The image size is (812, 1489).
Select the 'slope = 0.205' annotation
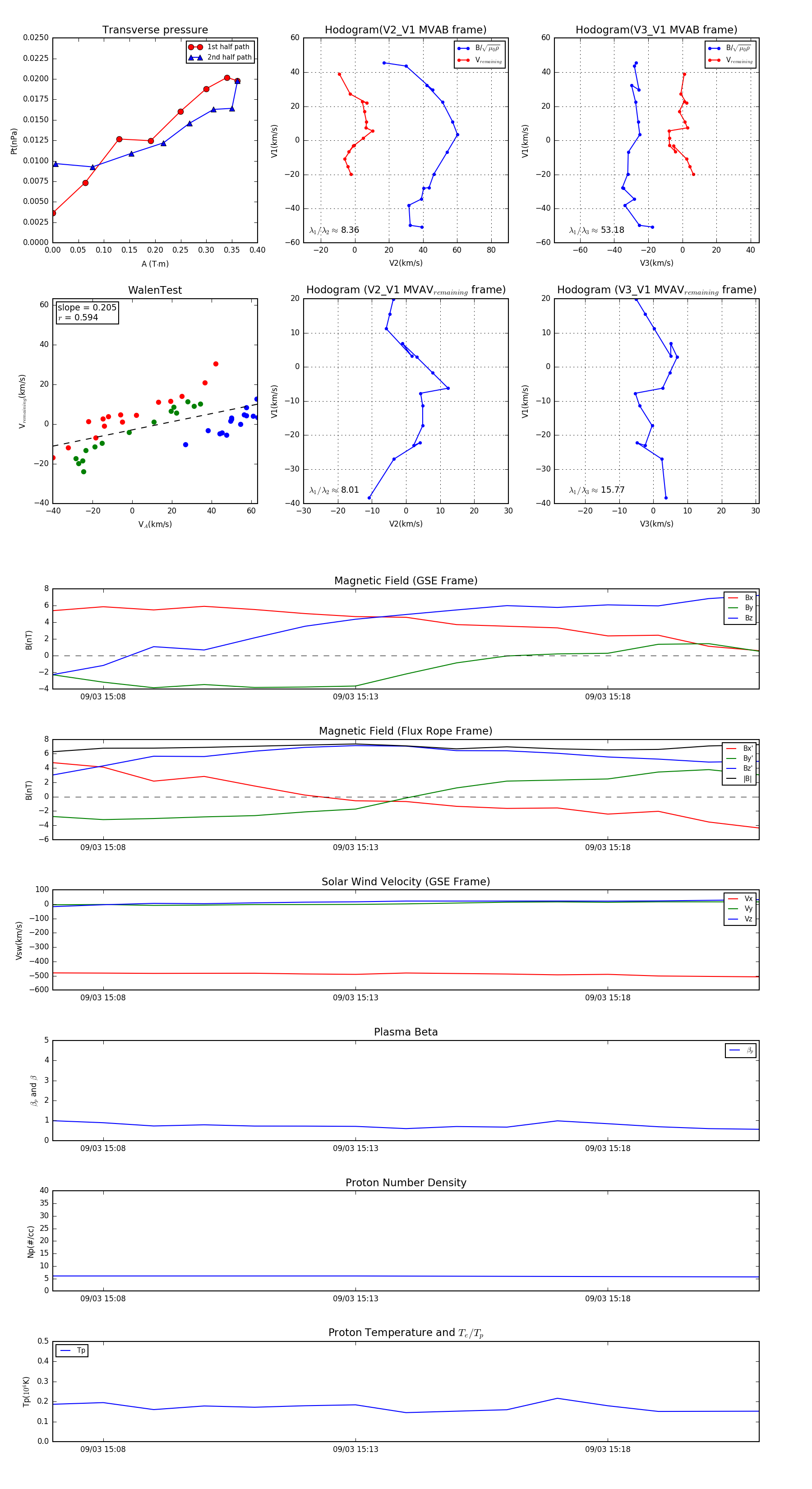[x=87, y=308]
